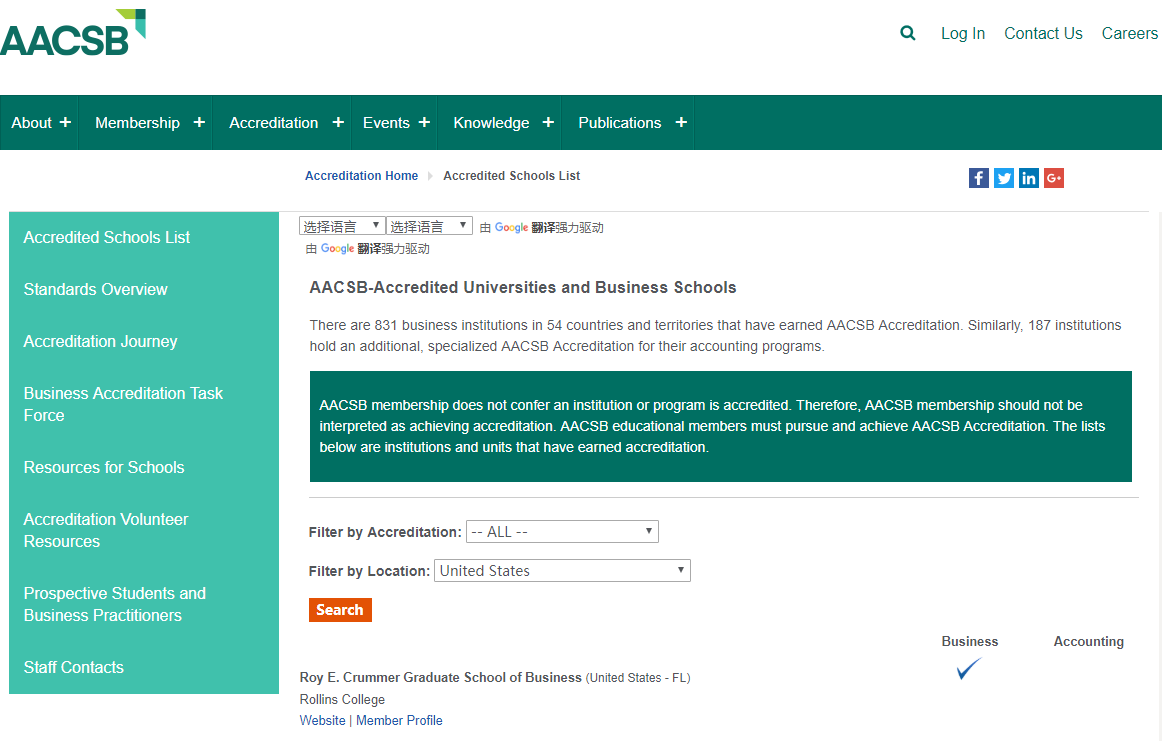Open Staff Contacts sidebar item
The width and height of the screenshot is (1162, 741).
coord(73,667)
